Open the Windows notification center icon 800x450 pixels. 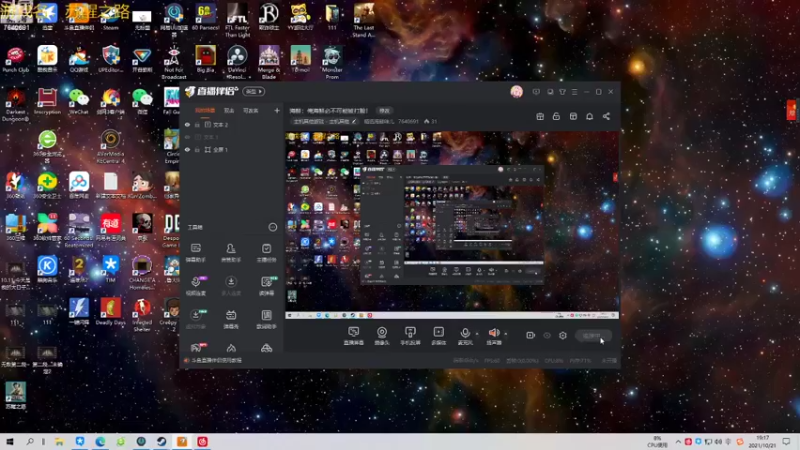click(787, 442)
